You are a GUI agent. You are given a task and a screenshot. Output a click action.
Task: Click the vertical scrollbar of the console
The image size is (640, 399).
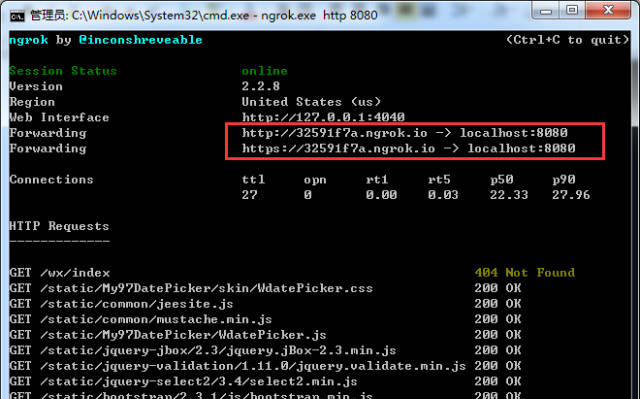click(635, 215)
